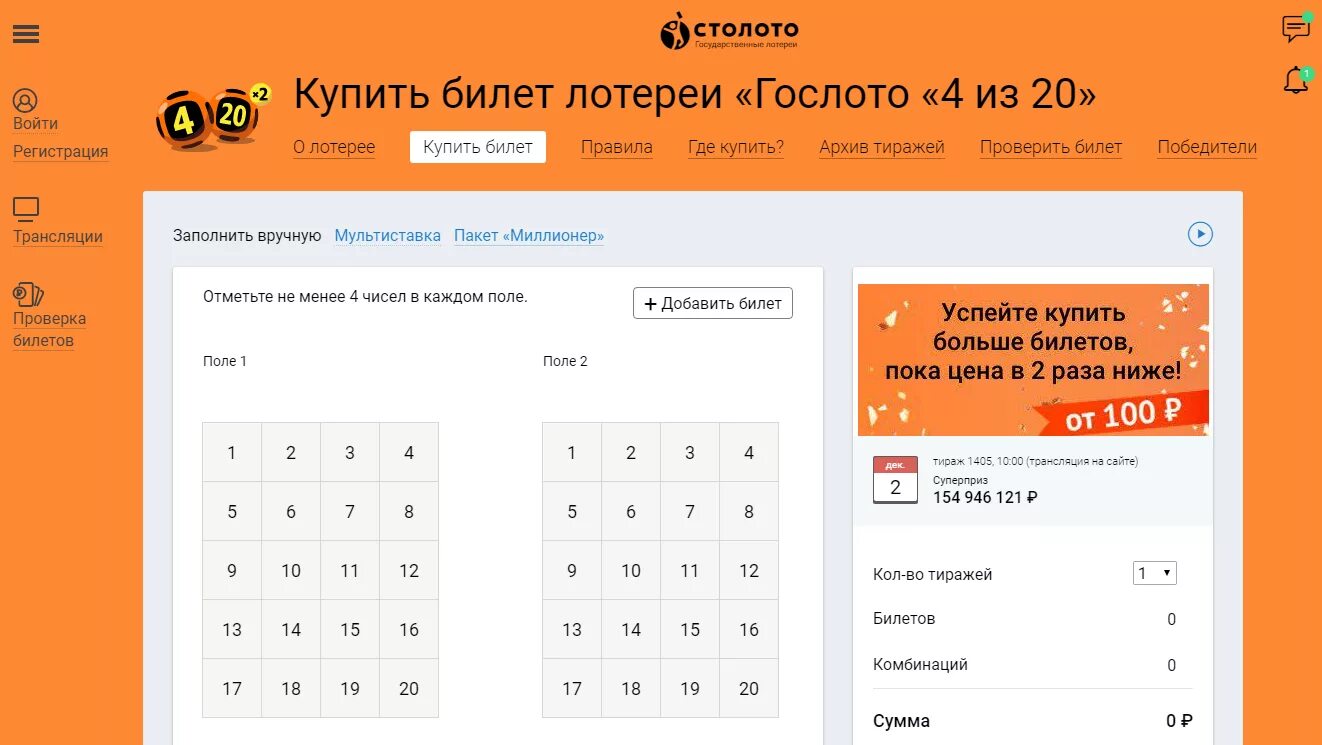This screenshot has width=1322, height=745.
Task: Click the Поле 1 label
Action: 225,361
